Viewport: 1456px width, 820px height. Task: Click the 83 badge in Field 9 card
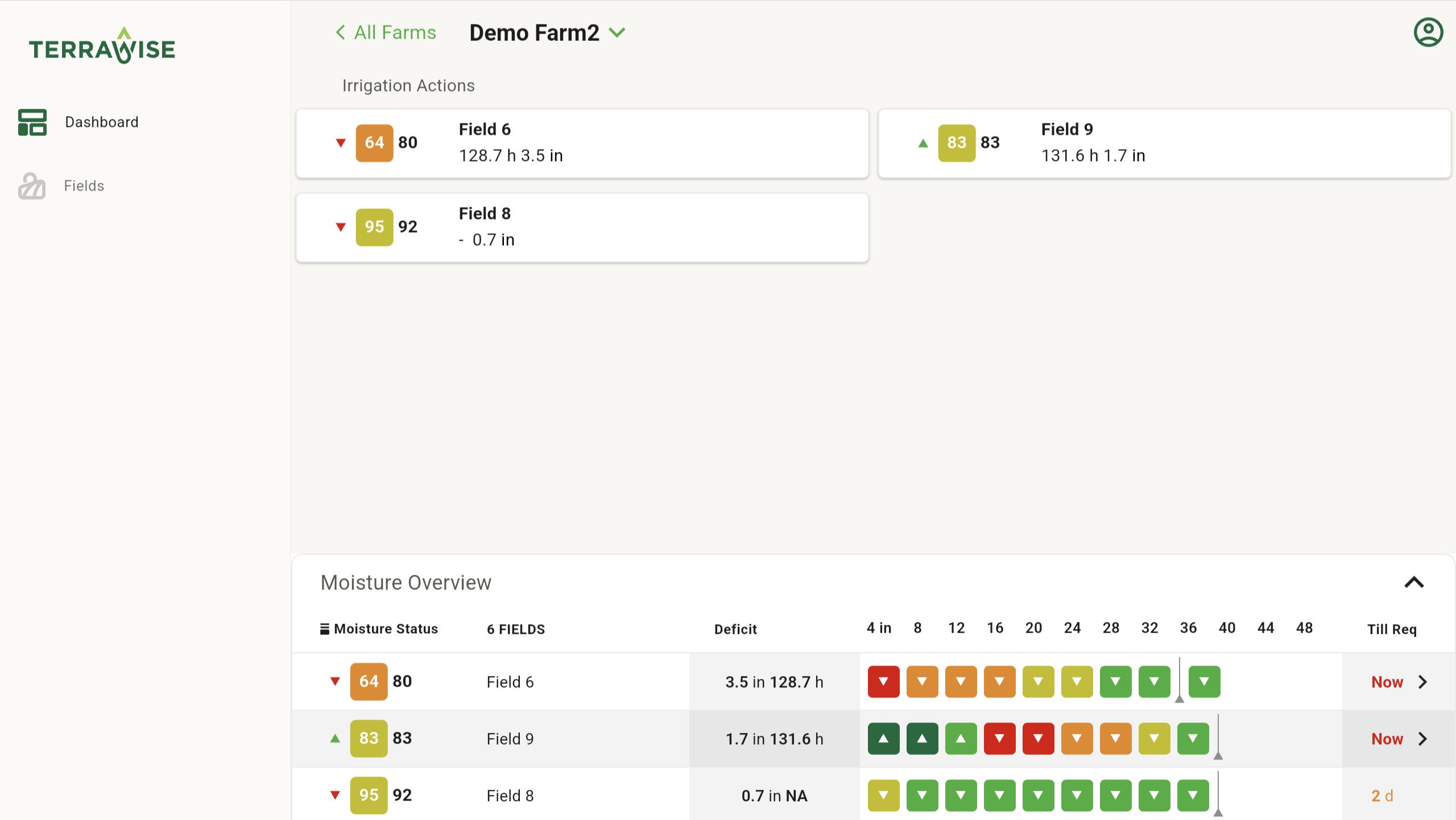point(957,143)
